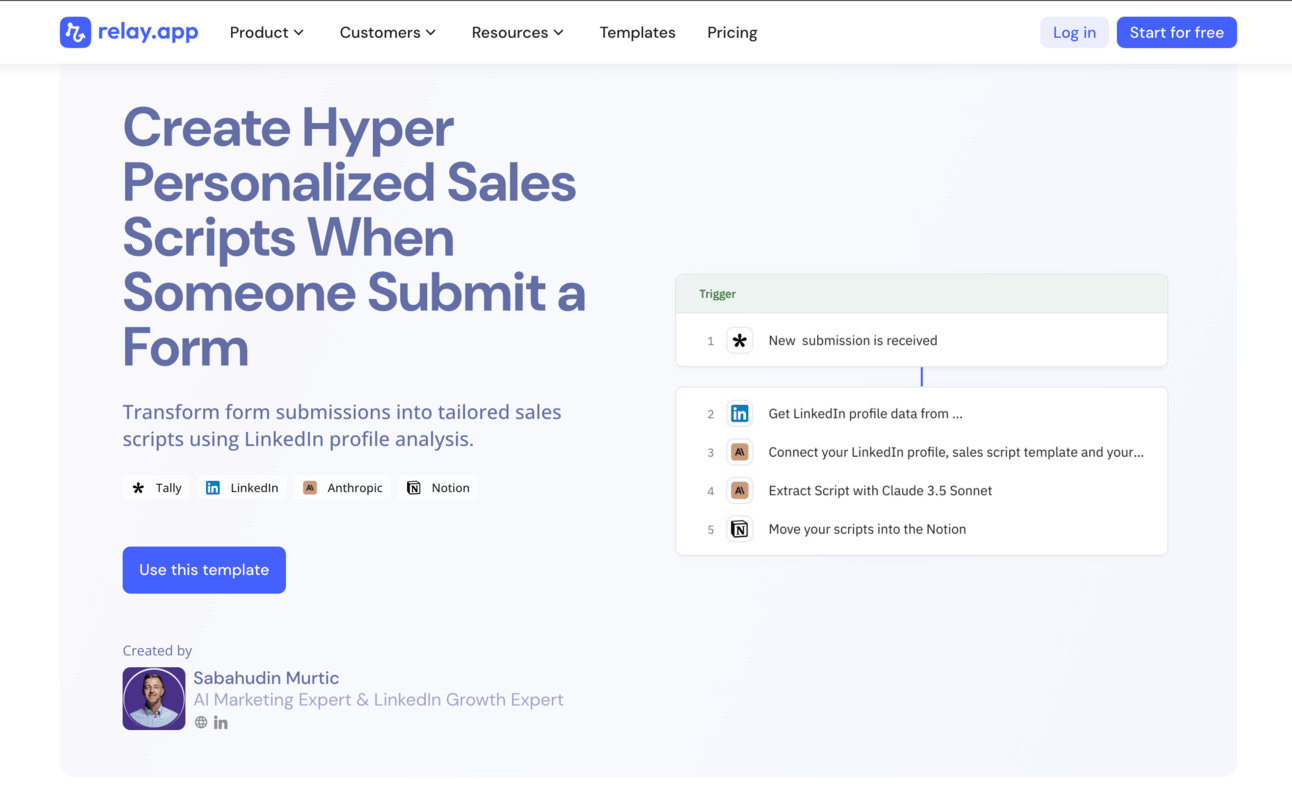Click Use this template button

click(x=204, y=570)
